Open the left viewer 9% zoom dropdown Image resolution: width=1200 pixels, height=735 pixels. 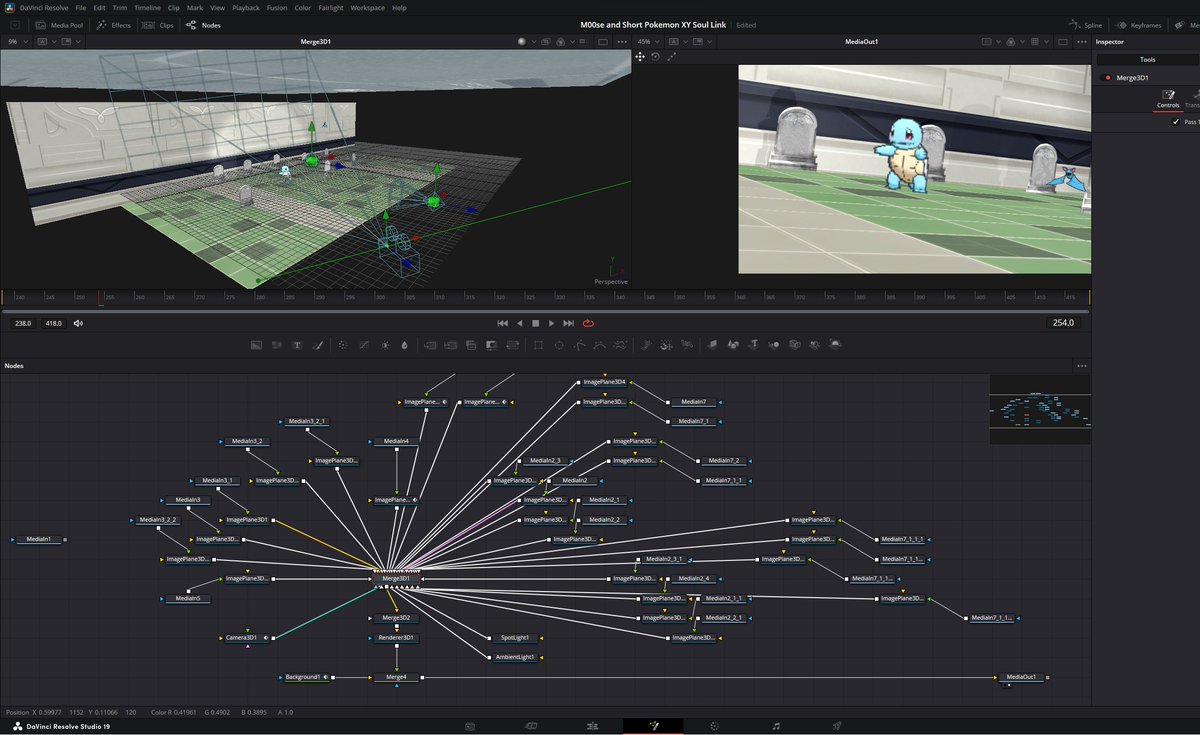pos(17,42)
